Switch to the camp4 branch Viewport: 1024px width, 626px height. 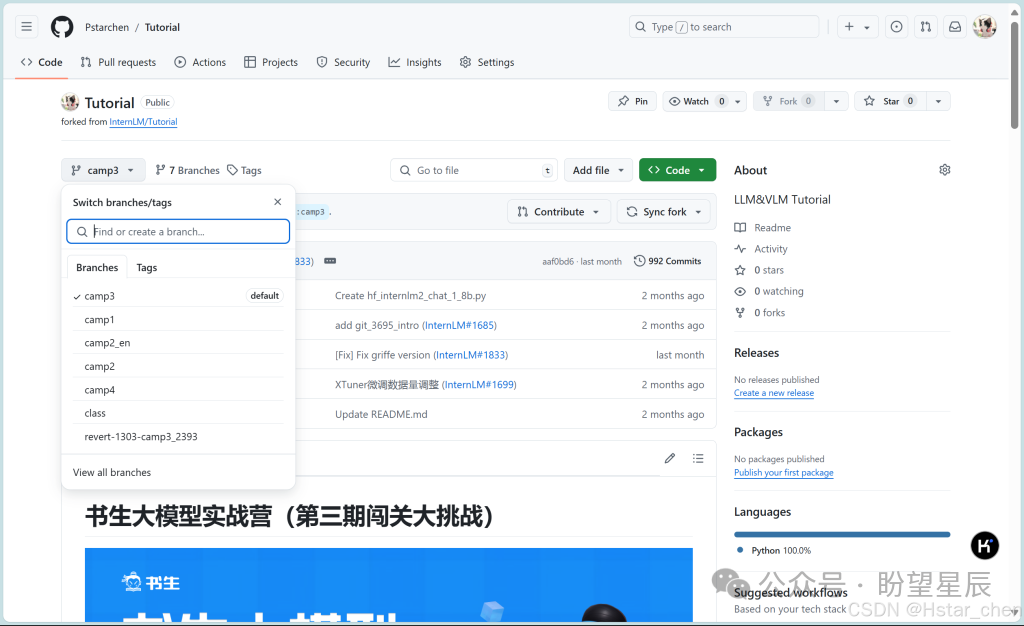(178, 390)
